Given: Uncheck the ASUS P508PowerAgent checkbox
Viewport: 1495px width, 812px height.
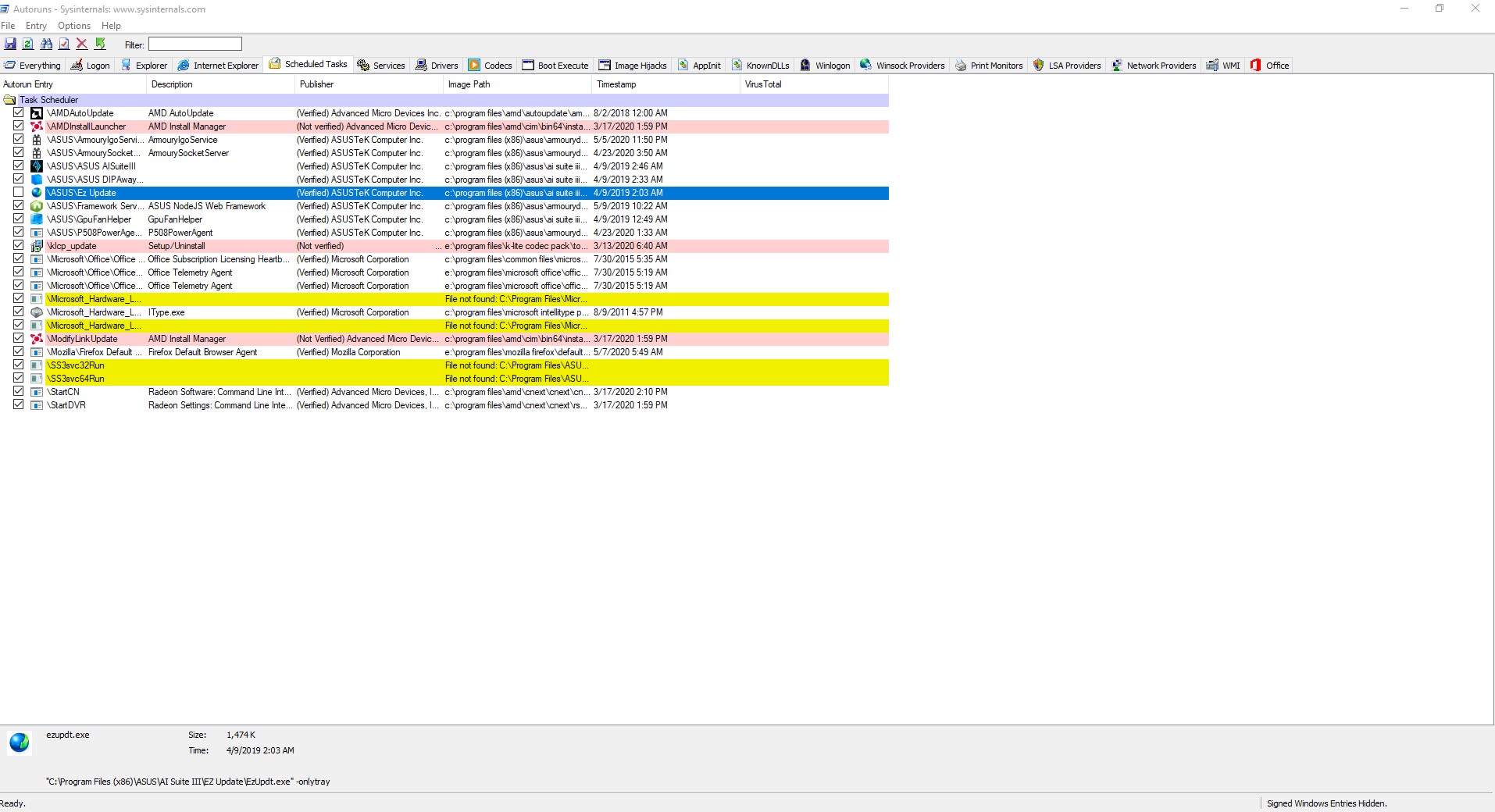Looking at the screenshot, I should (18, 232).
